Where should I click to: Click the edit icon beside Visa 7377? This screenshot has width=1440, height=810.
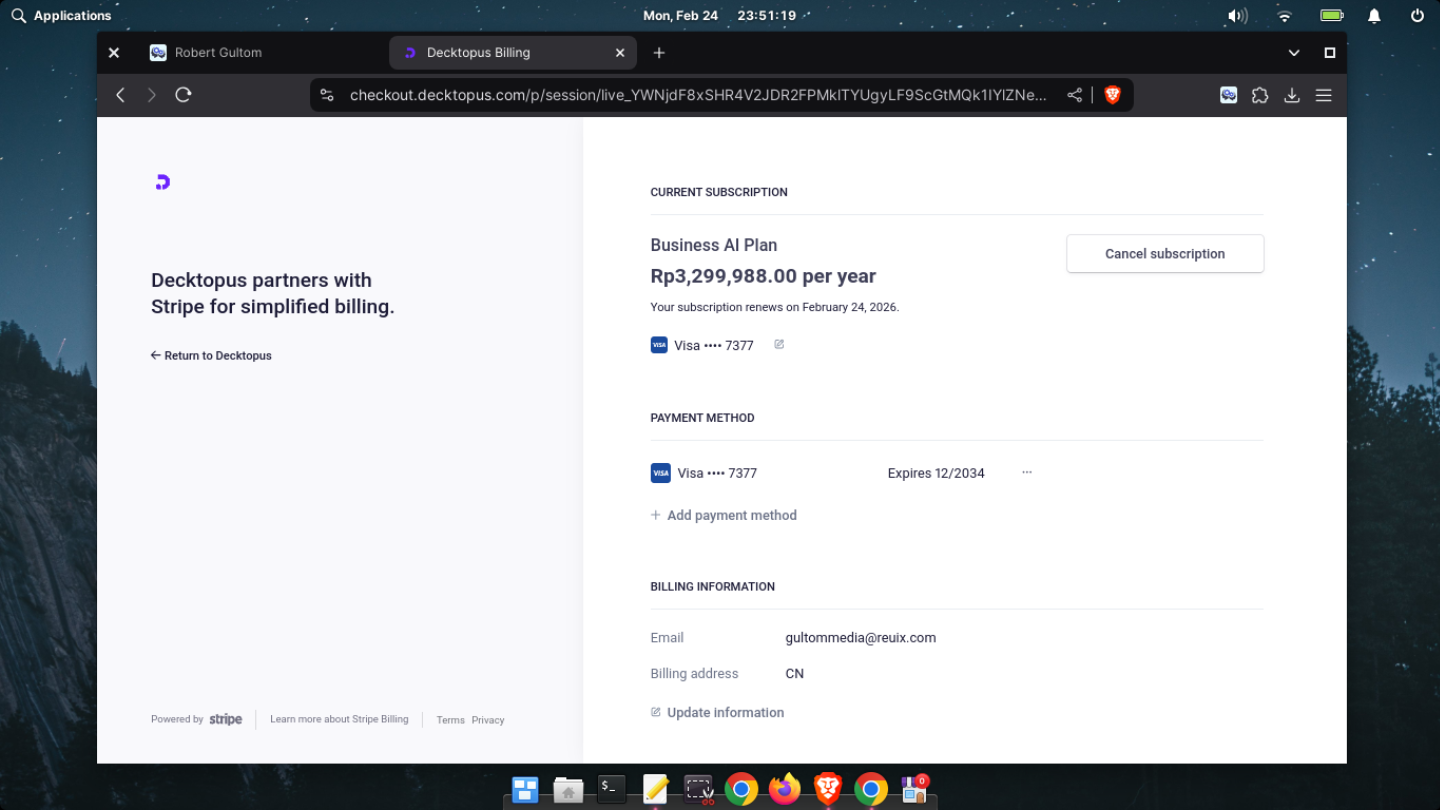click(779, 345)
